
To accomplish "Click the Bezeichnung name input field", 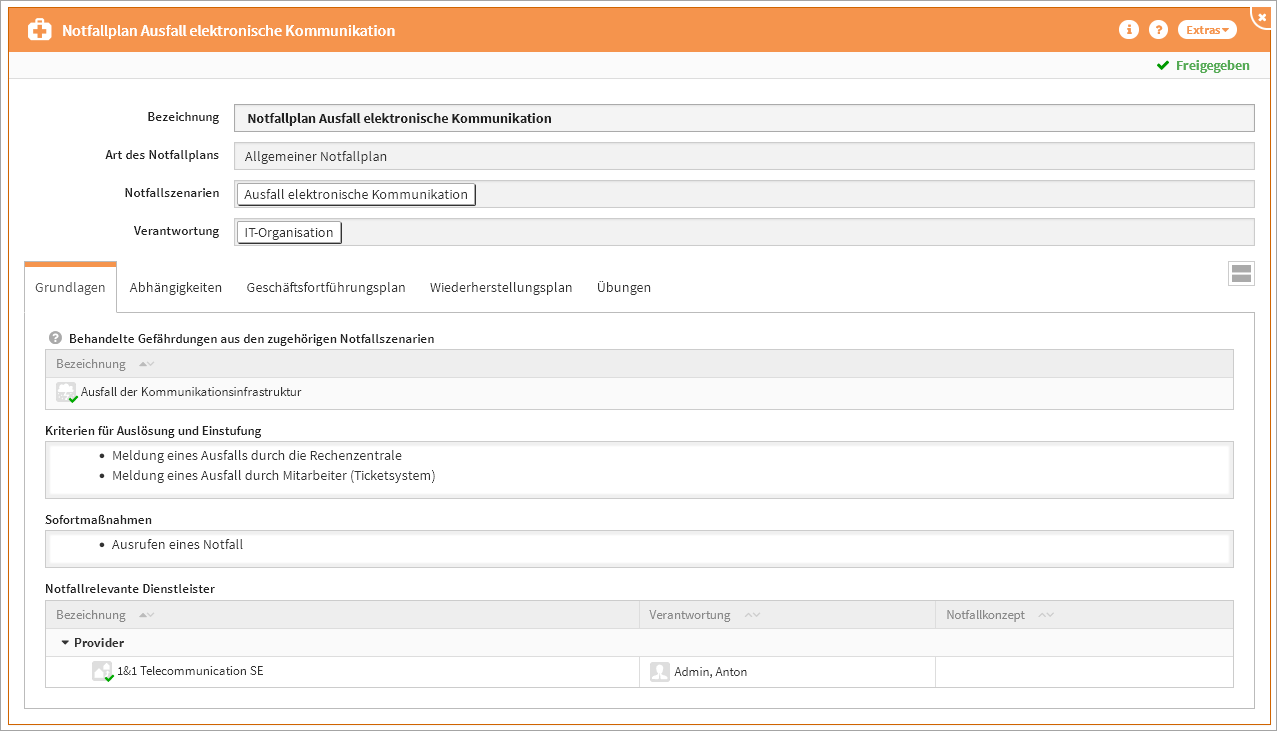I will tap(744, 119).
